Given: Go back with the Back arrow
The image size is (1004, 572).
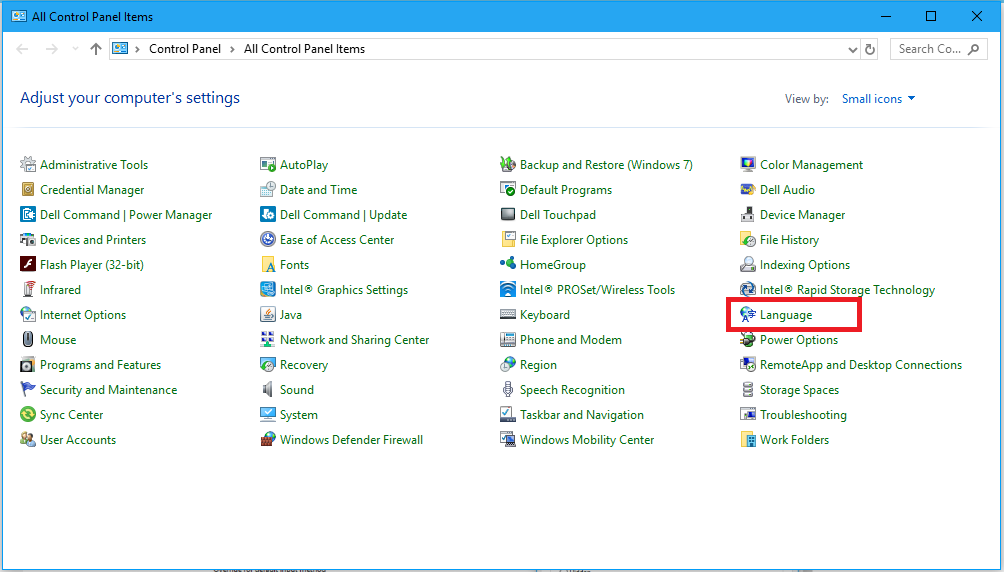Looking at the screenshot, I should click(x=22, y=49).
